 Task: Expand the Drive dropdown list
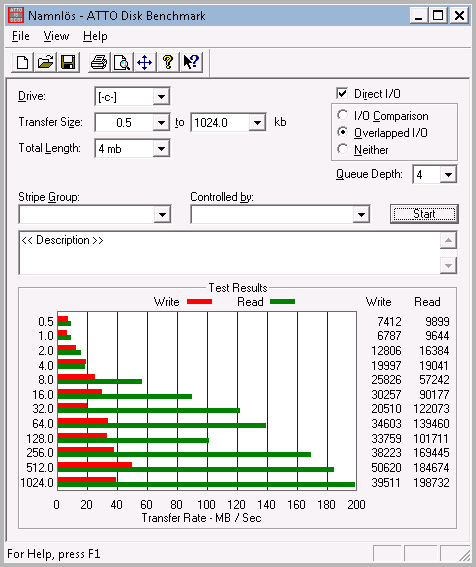point(161,97)
